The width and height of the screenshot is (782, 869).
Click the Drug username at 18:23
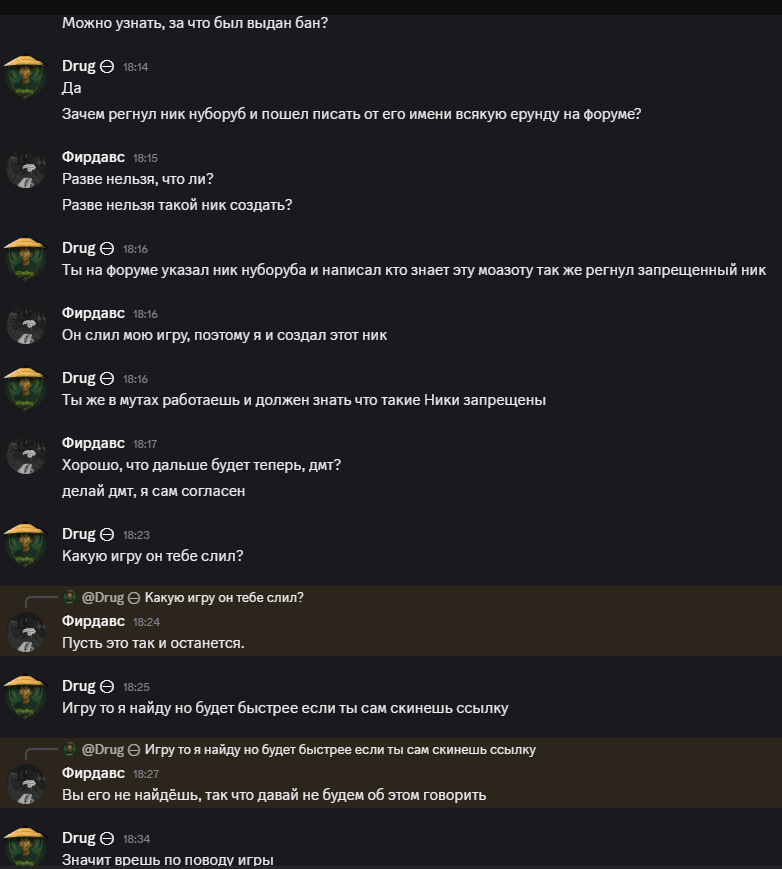click(x=78, y=534)
